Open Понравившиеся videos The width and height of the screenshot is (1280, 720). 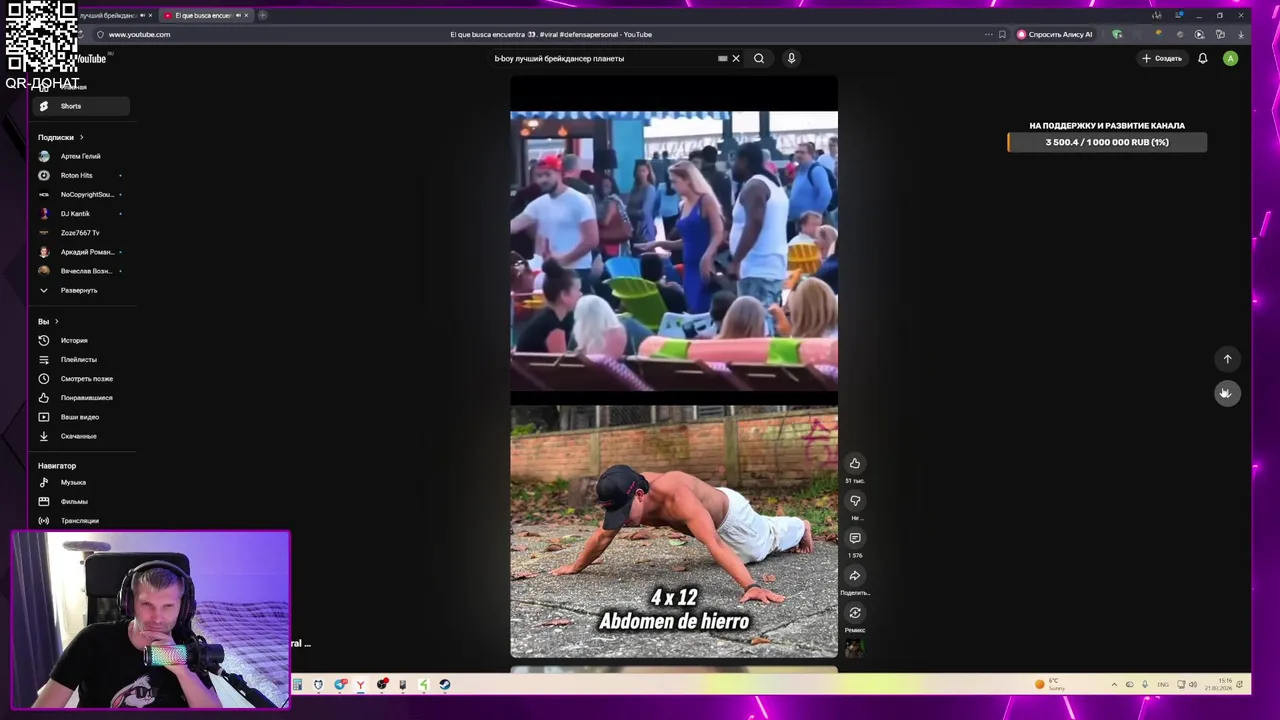[82, 397]
